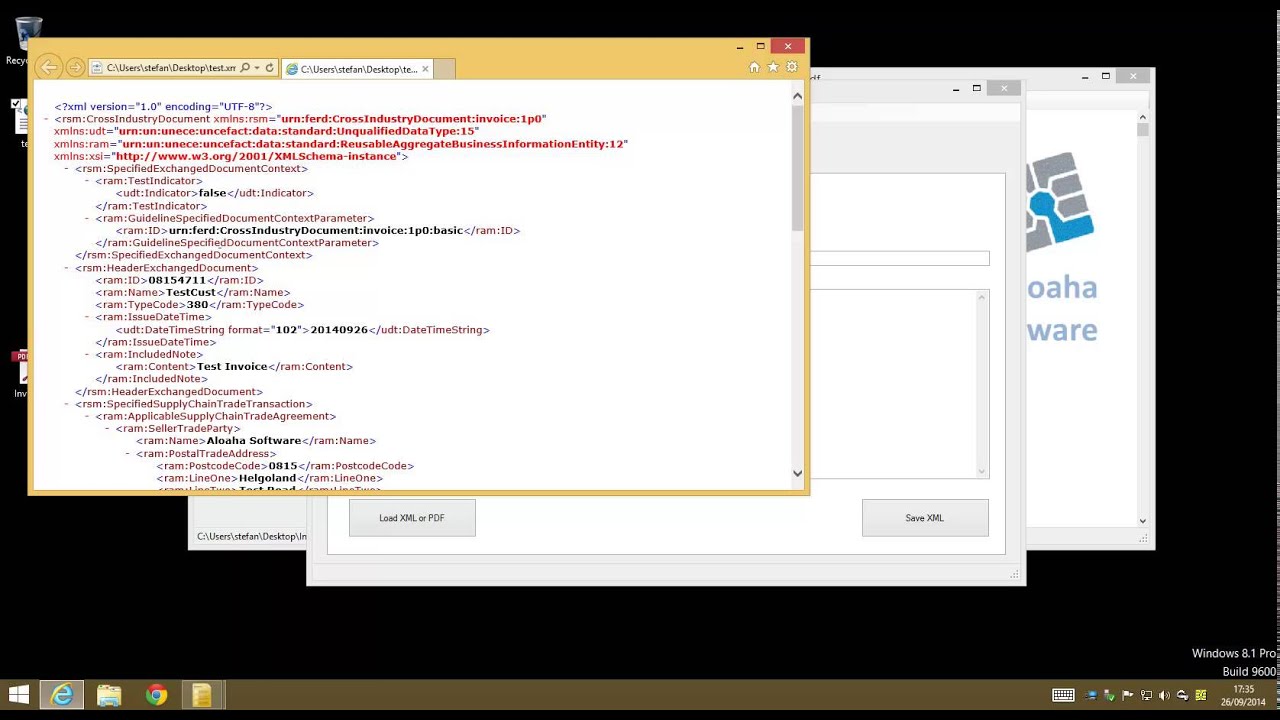
Task: Click the Action Center flag tray icon
Action: pyautogui.click(x=1128, y=695)
